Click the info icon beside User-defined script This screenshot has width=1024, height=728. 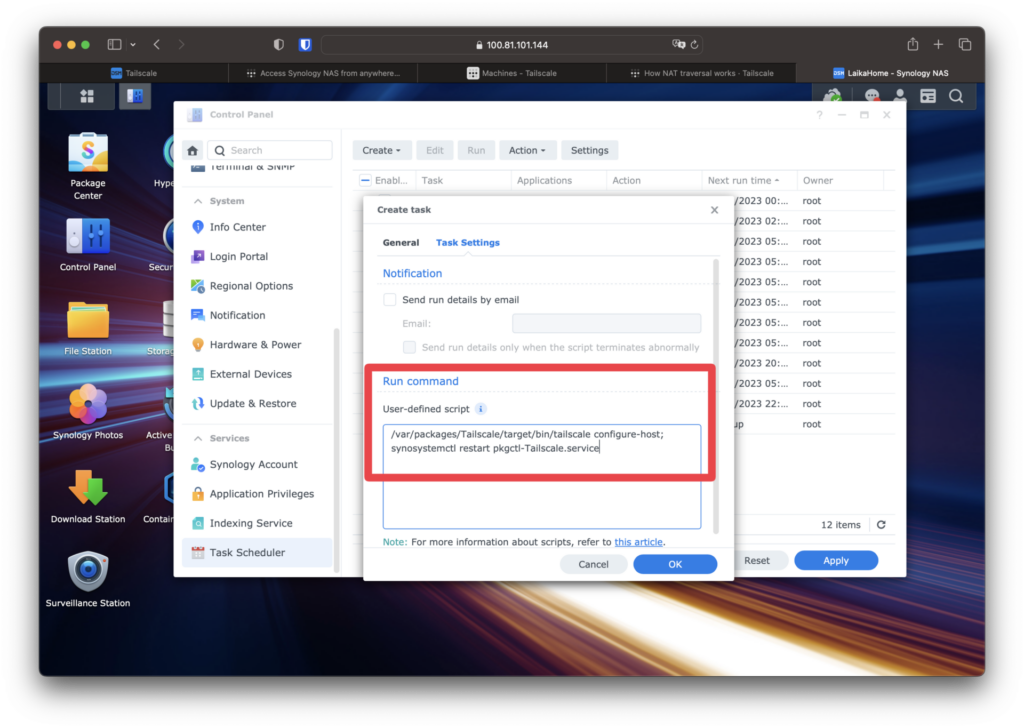(x=481, y=409)
